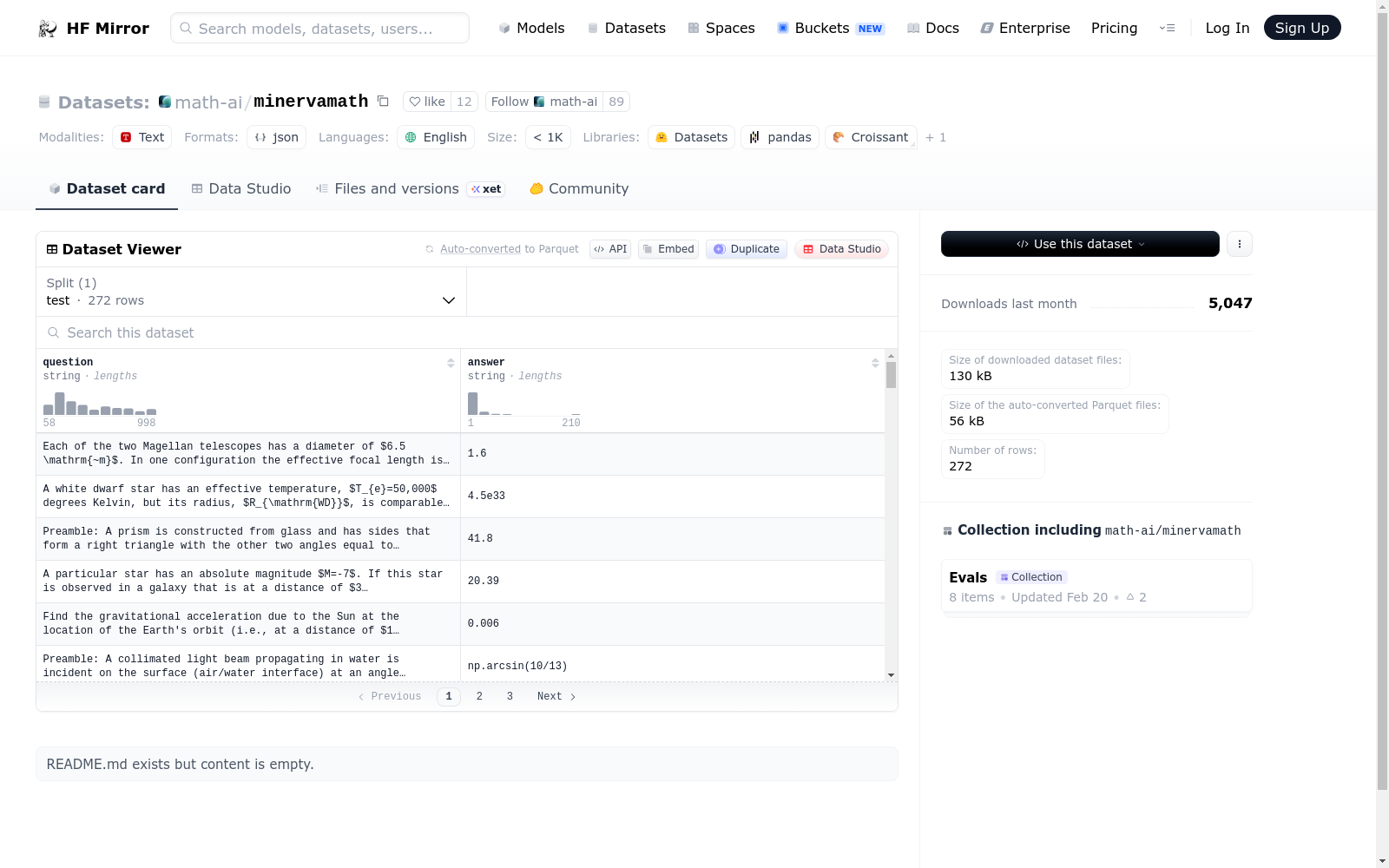Click the dataset table vertical scrollbar thumb
The height and width of the screenshot is (868, 1389).
click(891, 375)
